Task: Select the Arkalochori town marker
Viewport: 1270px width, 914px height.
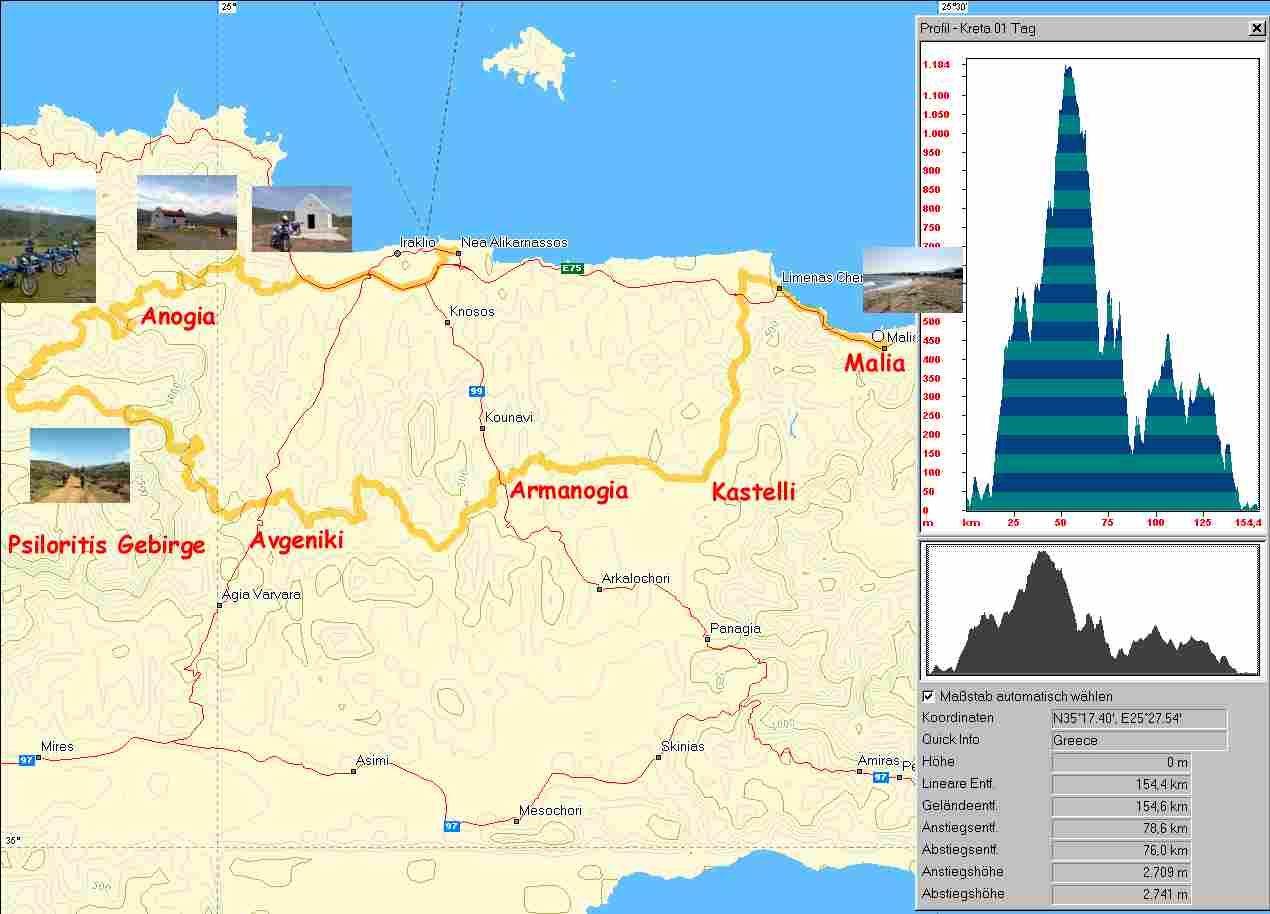Action: [599, 589]
